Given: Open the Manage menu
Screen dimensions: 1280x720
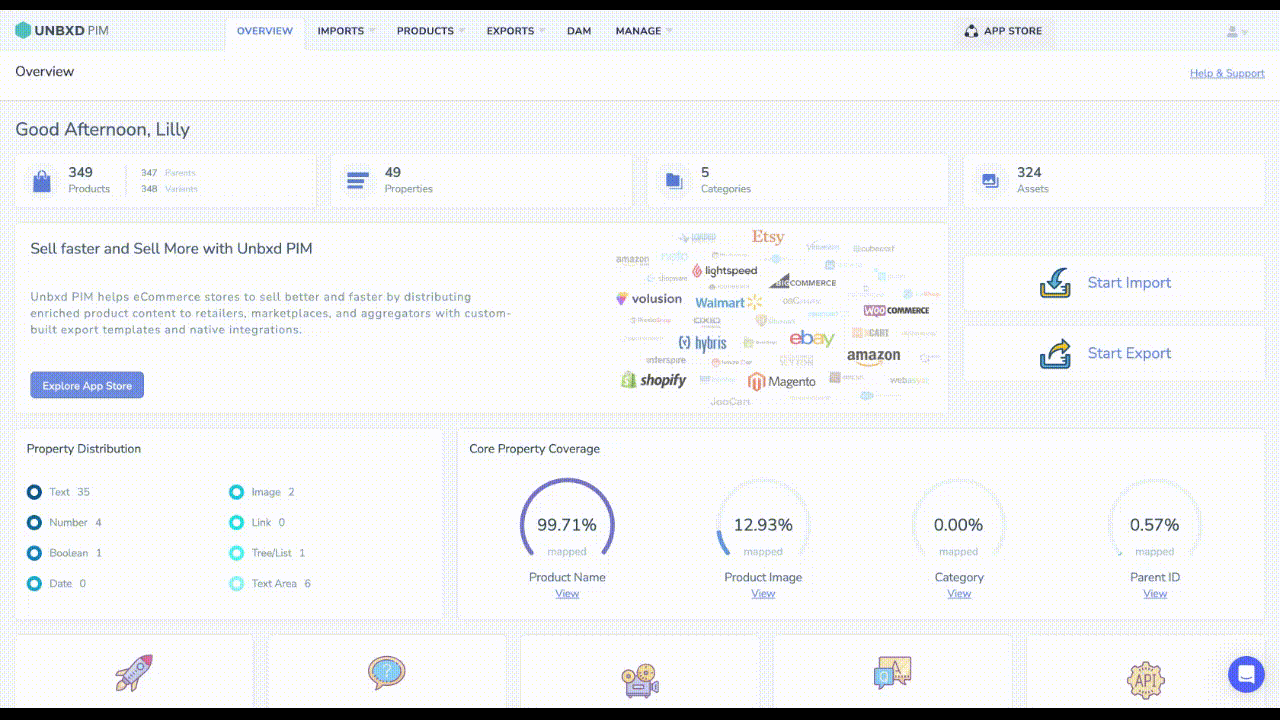Looking at the screenshot, I should pyautogui.click(x=638, y=31).
